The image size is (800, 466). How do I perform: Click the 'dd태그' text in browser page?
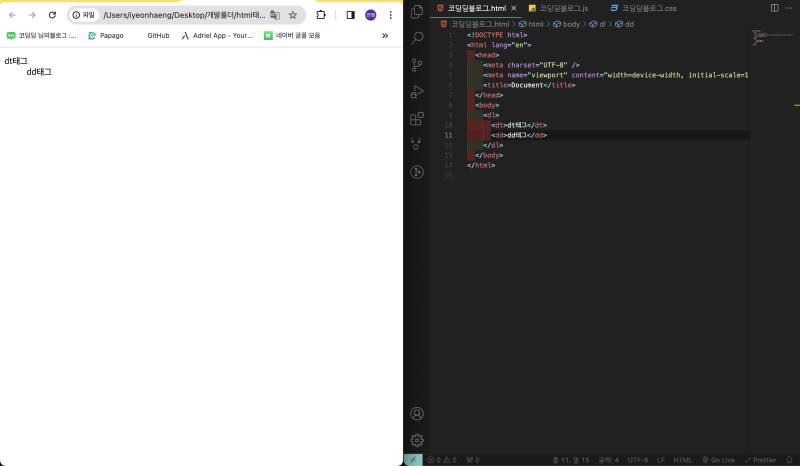coord(39,72)
